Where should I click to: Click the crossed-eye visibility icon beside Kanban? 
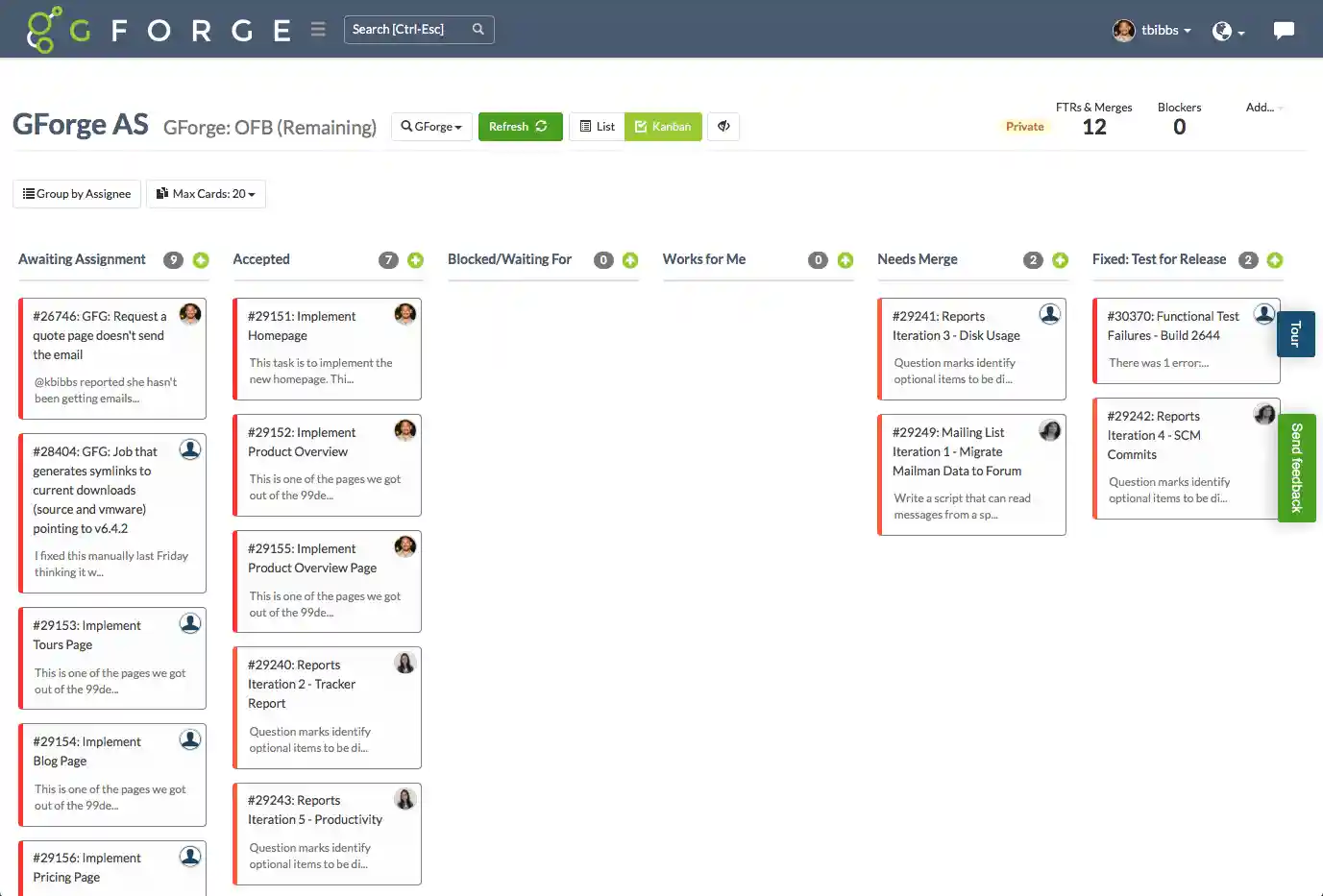(x=723, y=126)
